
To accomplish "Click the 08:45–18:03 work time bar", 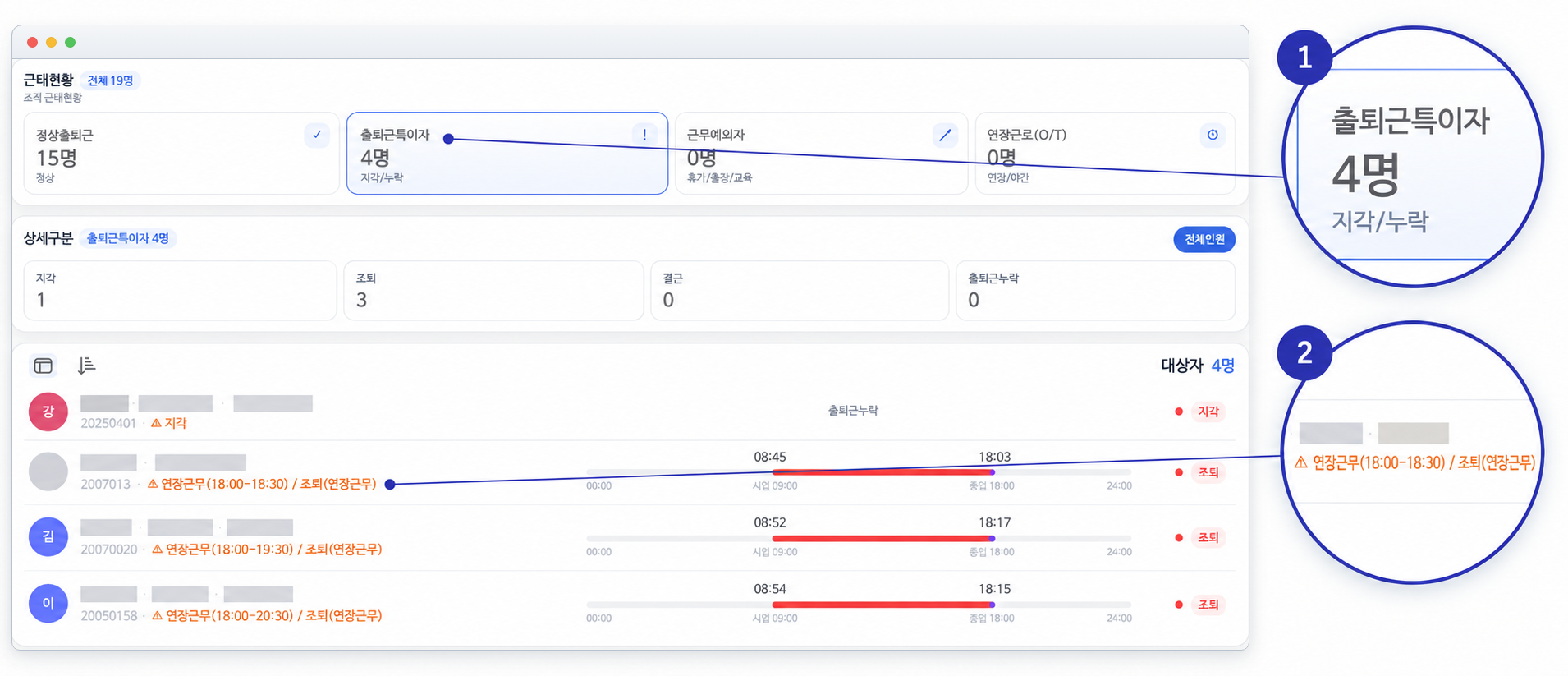I will 859,471.
